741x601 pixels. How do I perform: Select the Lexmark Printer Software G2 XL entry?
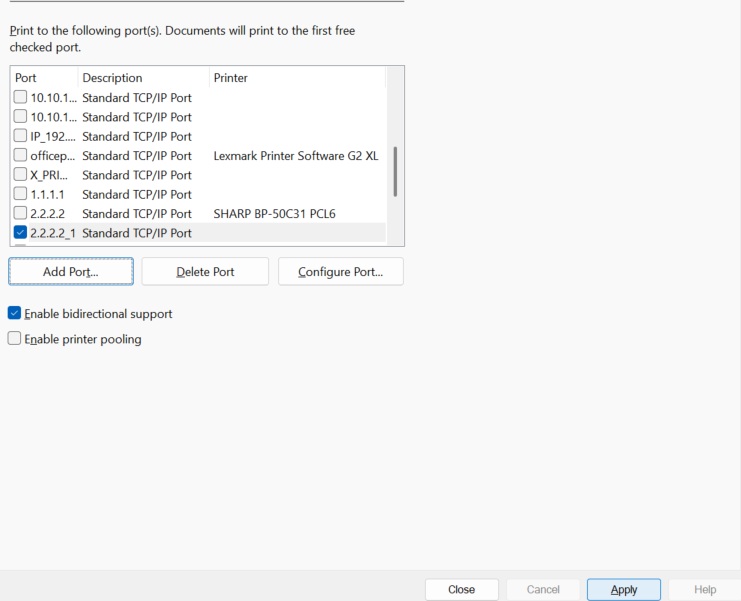pyautogui.click(x=296, y=156)
